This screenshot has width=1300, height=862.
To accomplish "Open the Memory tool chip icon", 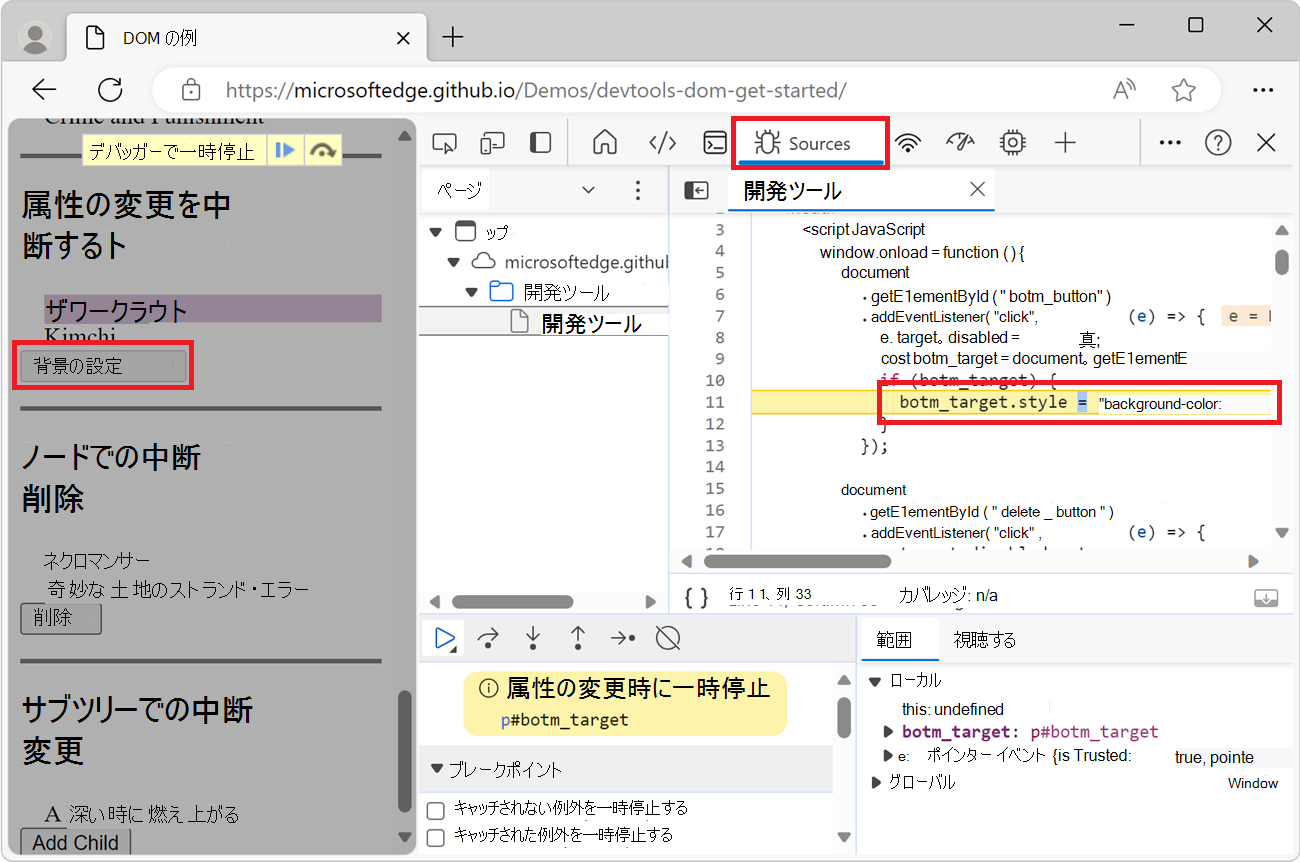I will point(1012,143).
